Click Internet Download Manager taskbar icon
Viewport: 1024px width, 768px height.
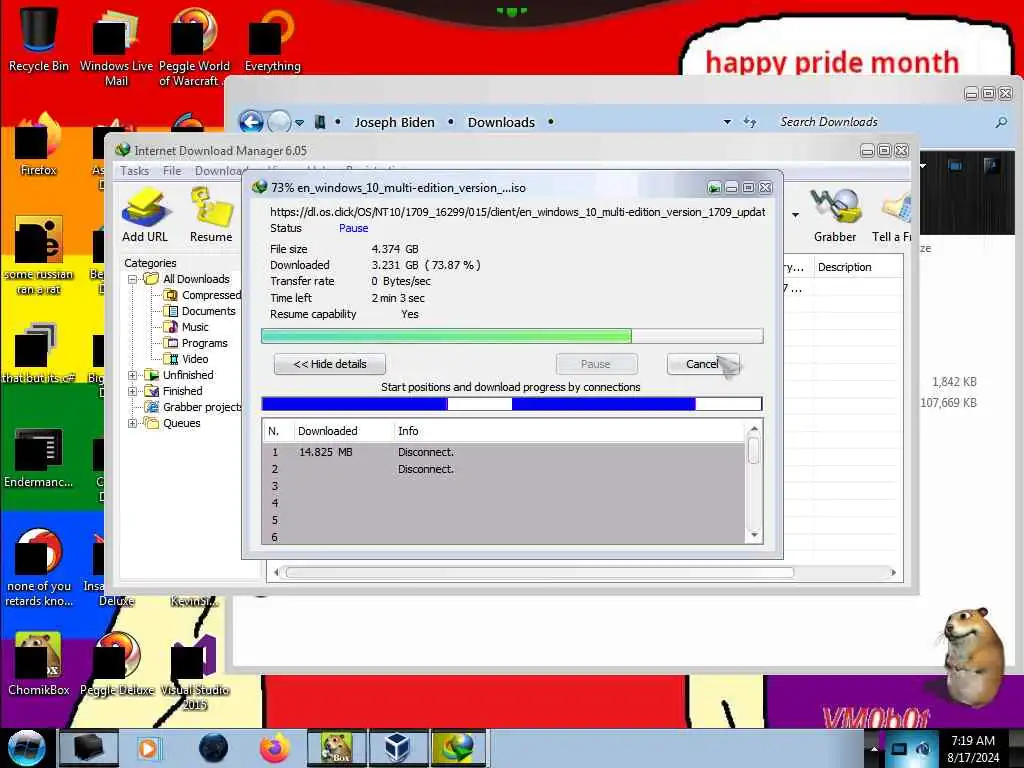(x=458, y=748)
